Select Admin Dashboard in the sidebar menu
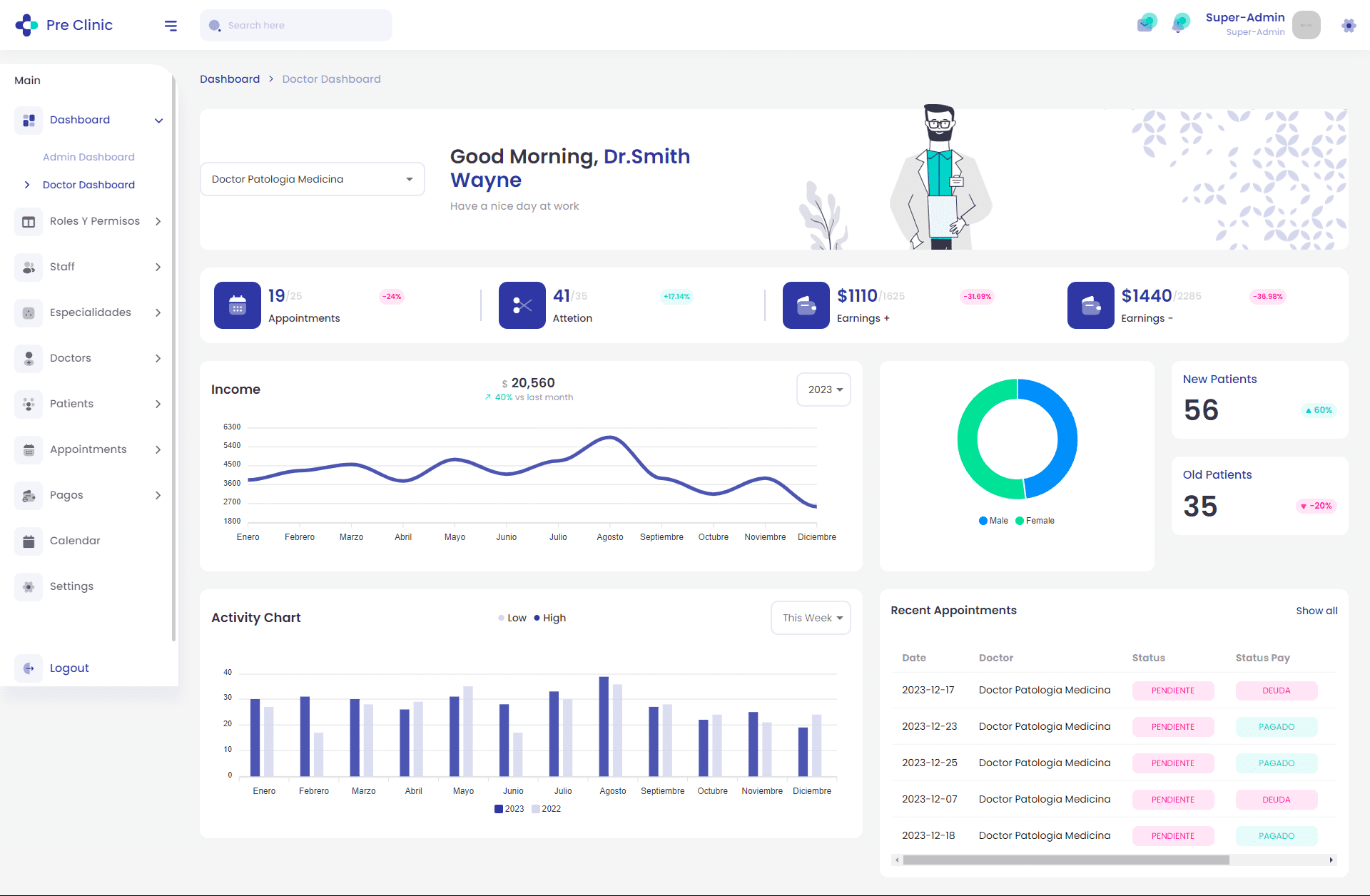This screenshot has width=1370, height=896. click(x=88, y=156)
